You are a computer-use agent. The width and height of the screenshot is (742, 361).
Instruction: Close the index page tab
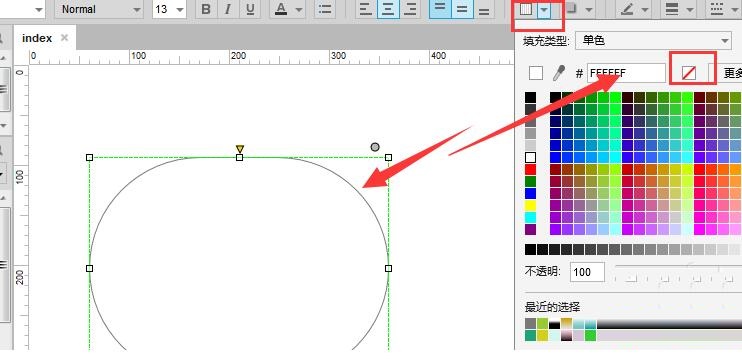point(64,38)
